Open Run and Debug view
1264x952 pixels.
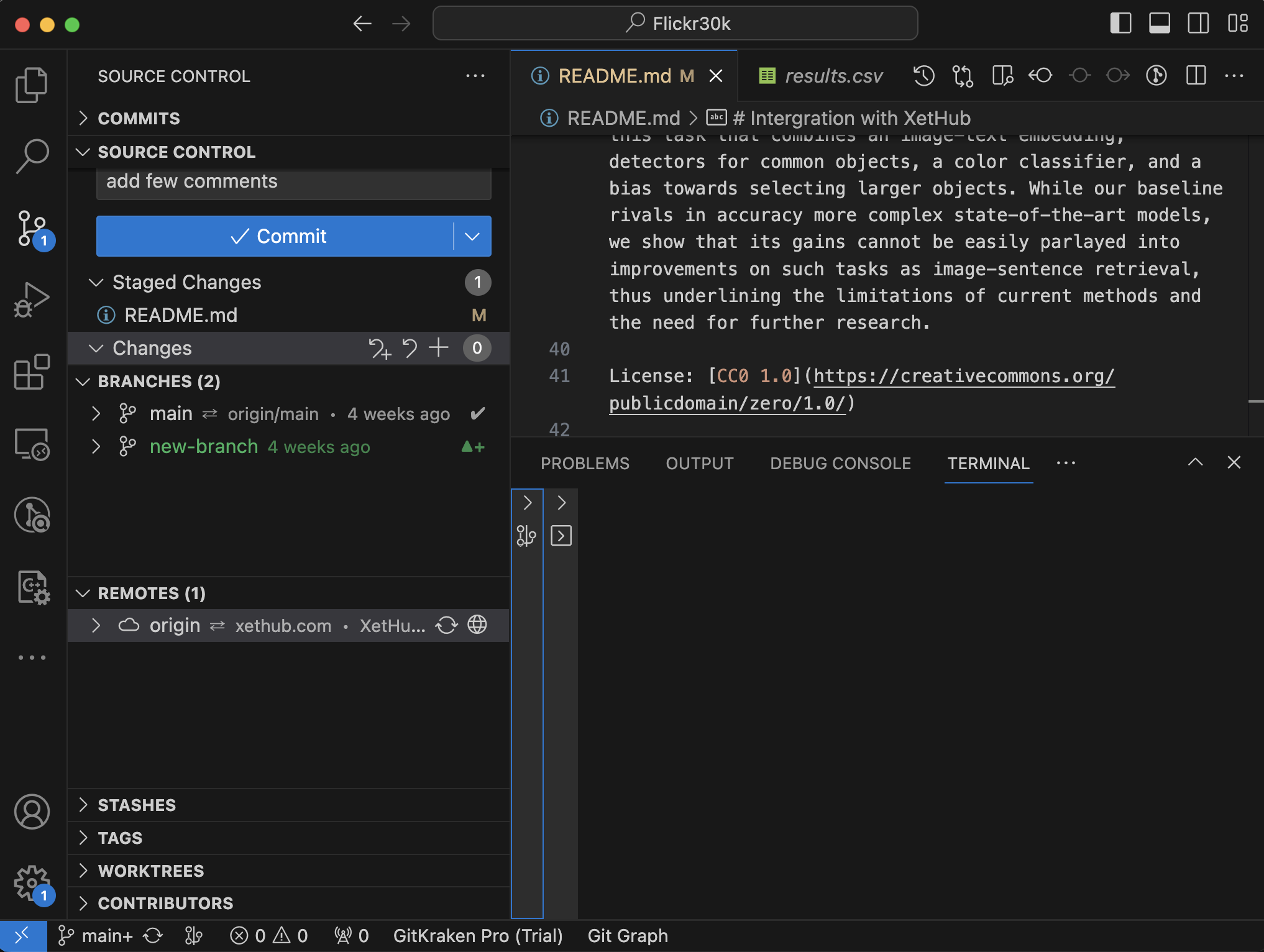[31, 300]
